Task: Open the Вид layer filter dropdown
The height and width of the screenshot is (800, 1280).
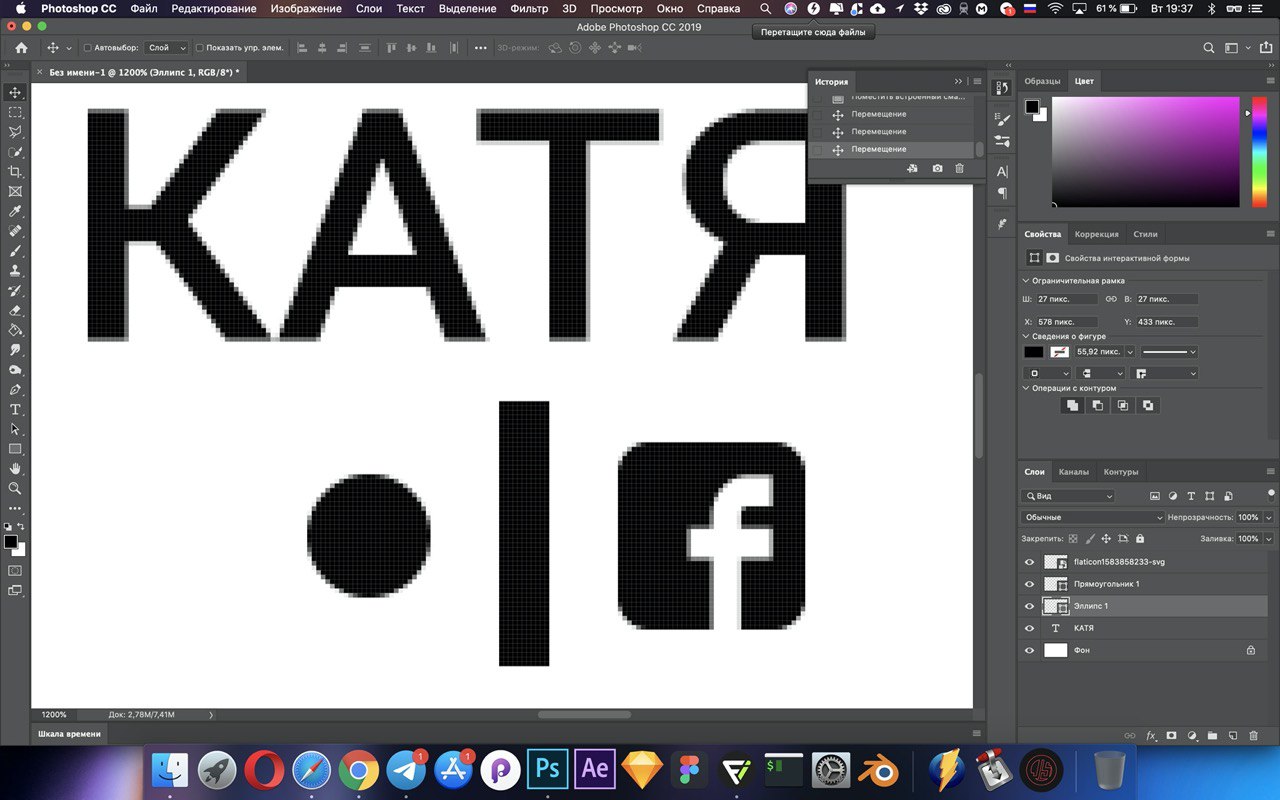Action: [x=1068, y=496]
